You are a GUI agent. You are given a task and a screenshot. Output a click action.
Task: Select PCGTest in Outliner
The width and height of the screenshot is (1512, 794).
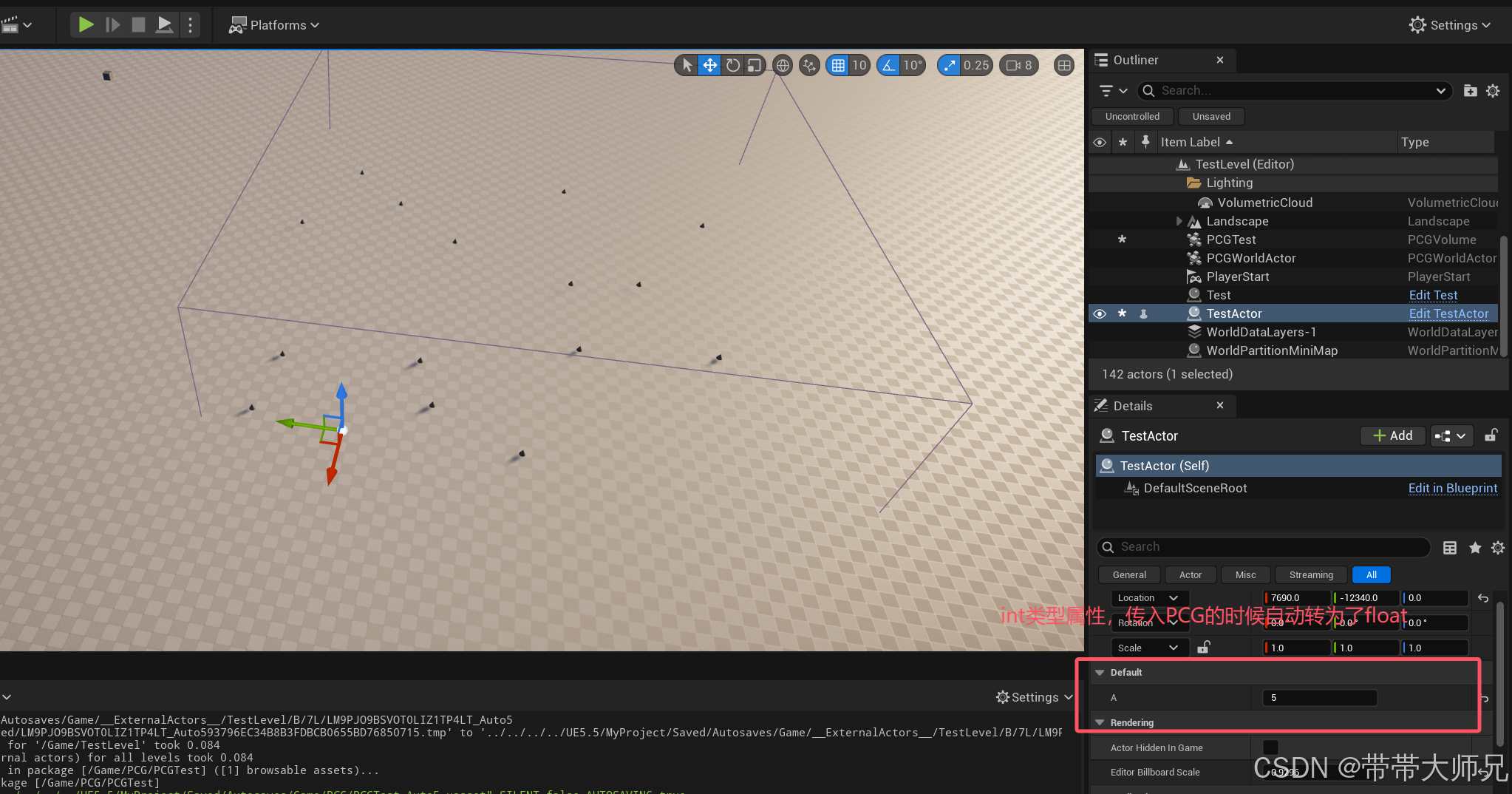tap(1230, 240)
